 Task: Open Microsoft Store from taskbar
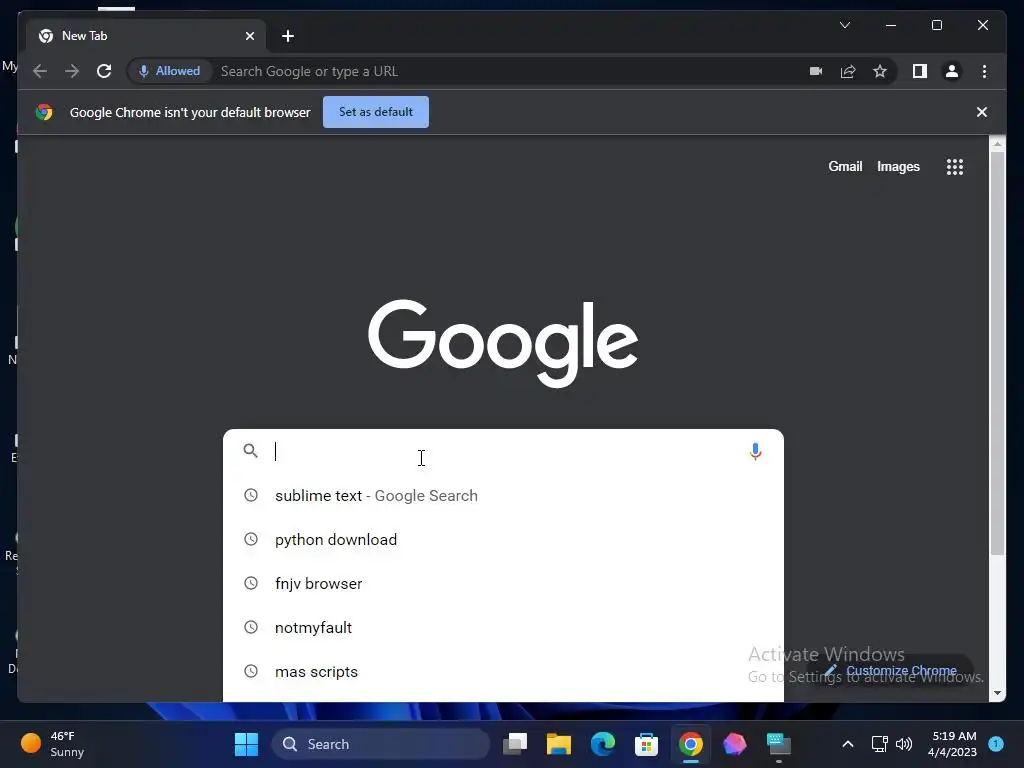647,744
